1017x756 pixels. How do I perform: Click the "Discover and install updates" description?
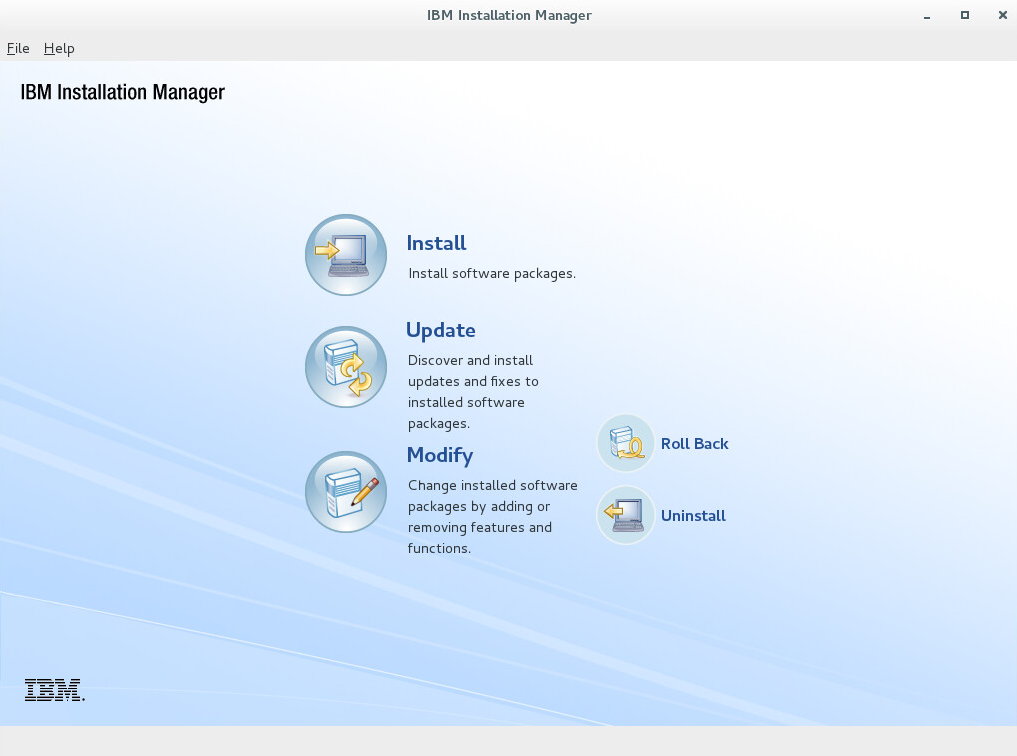point(473,392)
